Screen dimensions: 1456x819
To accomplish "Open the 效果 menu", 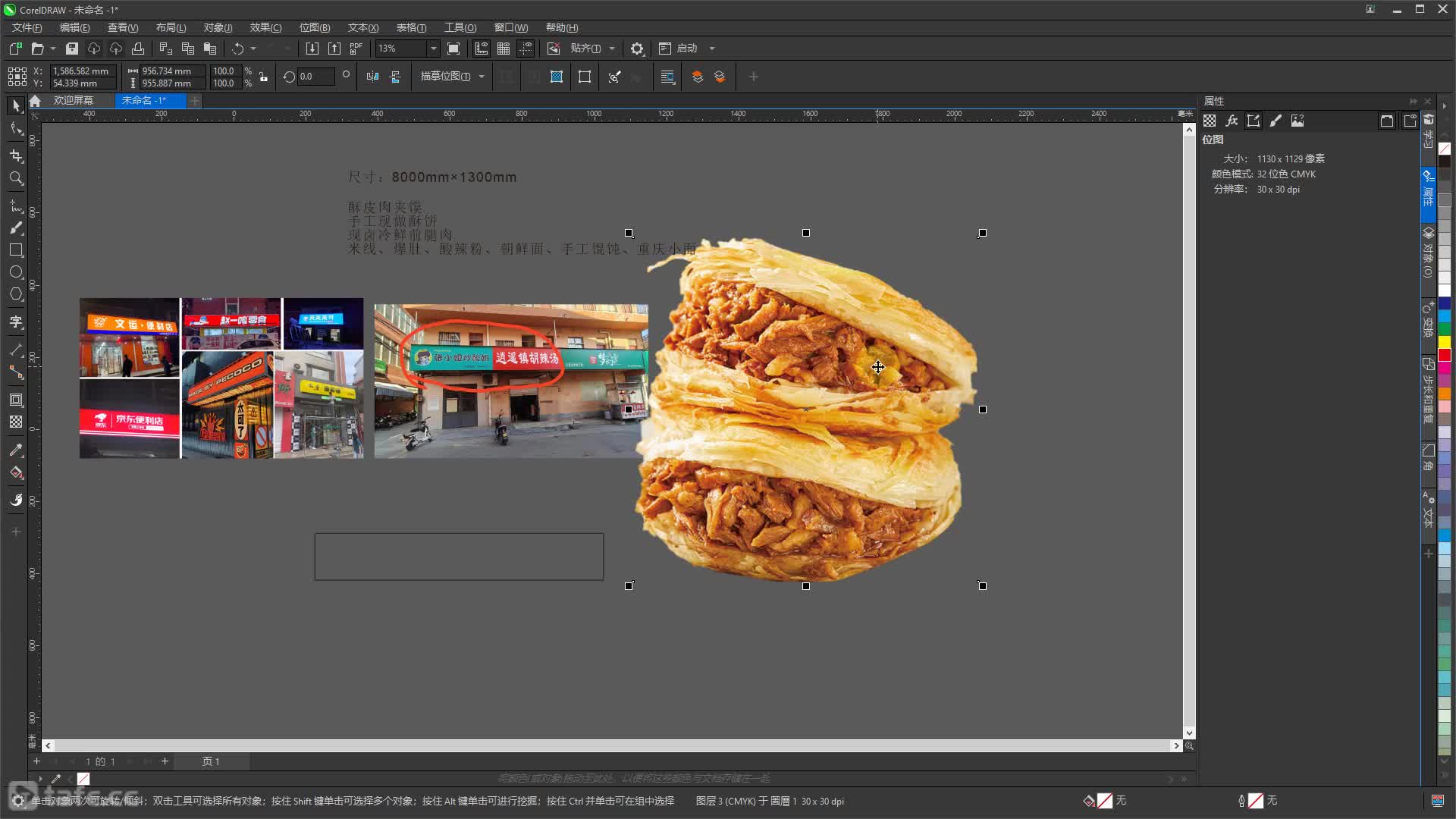I will (265, 27).
